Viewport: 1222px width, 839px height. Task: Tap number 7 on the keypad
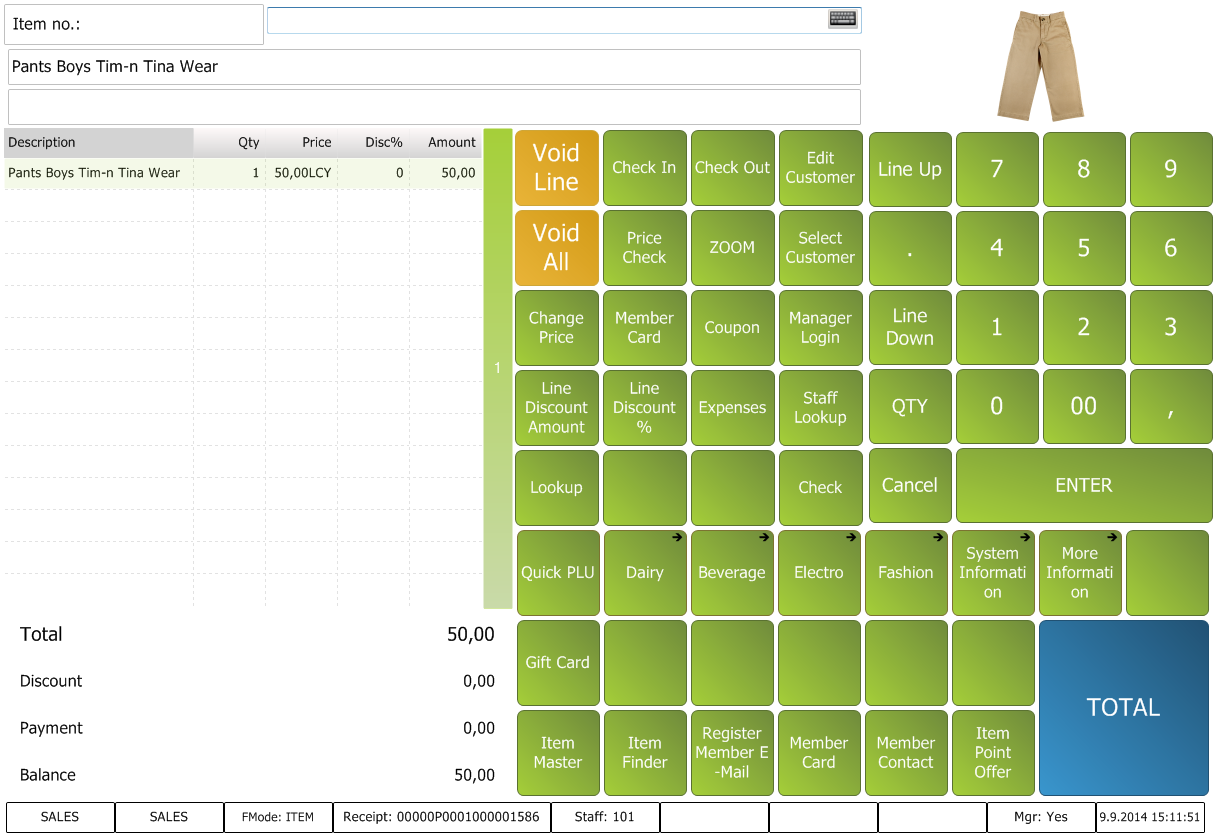point(996,169)
